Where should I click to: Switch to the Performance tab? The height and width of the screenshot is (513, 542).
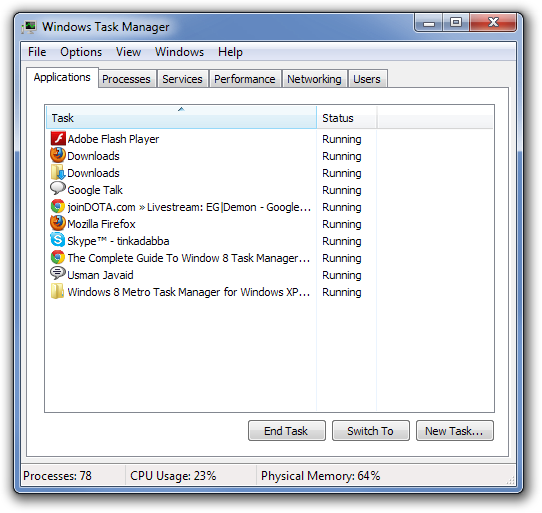(x=245, y=79)
